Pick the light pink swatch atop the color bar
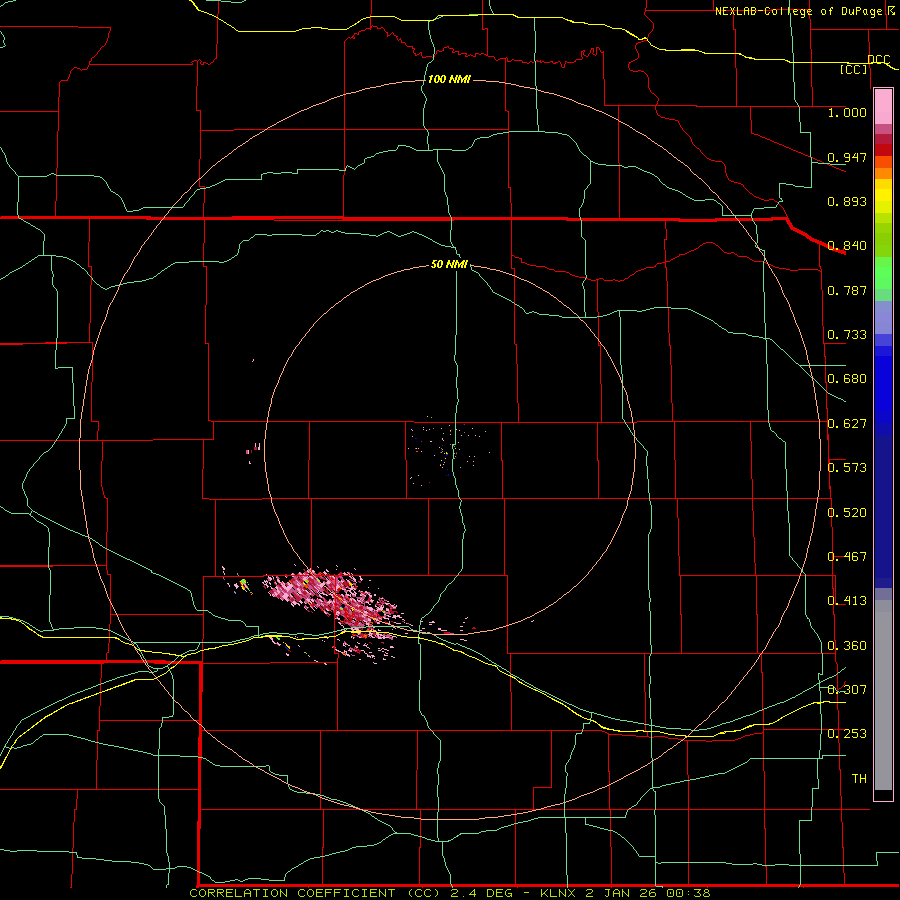Screen dimensions: 900x900 [x=883, y=107]
